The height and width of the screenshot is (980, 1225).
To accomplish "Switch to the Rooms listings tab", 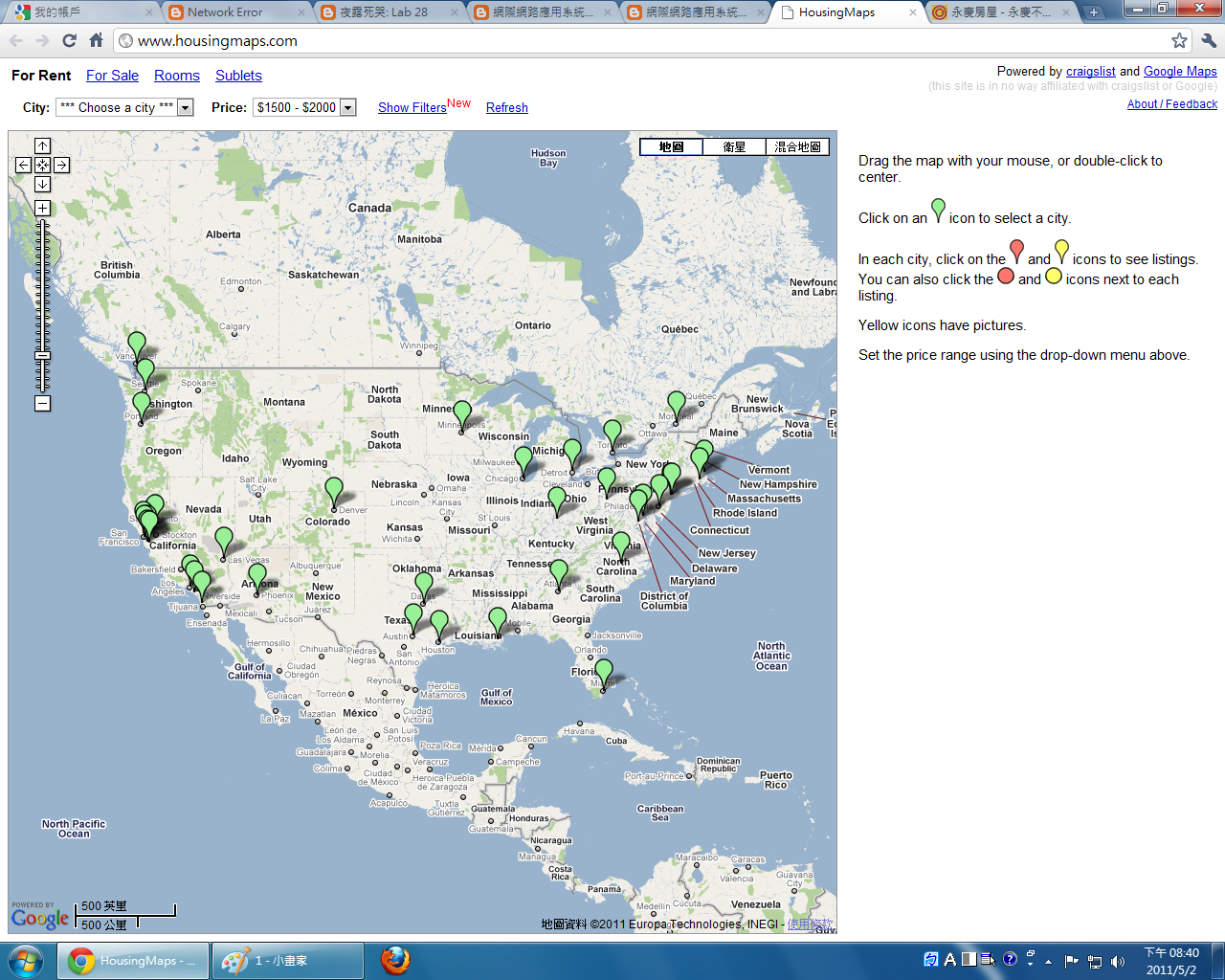I will pyautogui.click(x=177, y=76).
